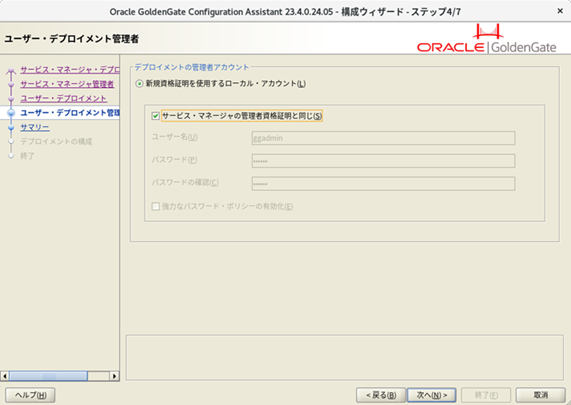Click the step bullet beside ユーザー・デプロイメント管理

[x=11, y=113]
